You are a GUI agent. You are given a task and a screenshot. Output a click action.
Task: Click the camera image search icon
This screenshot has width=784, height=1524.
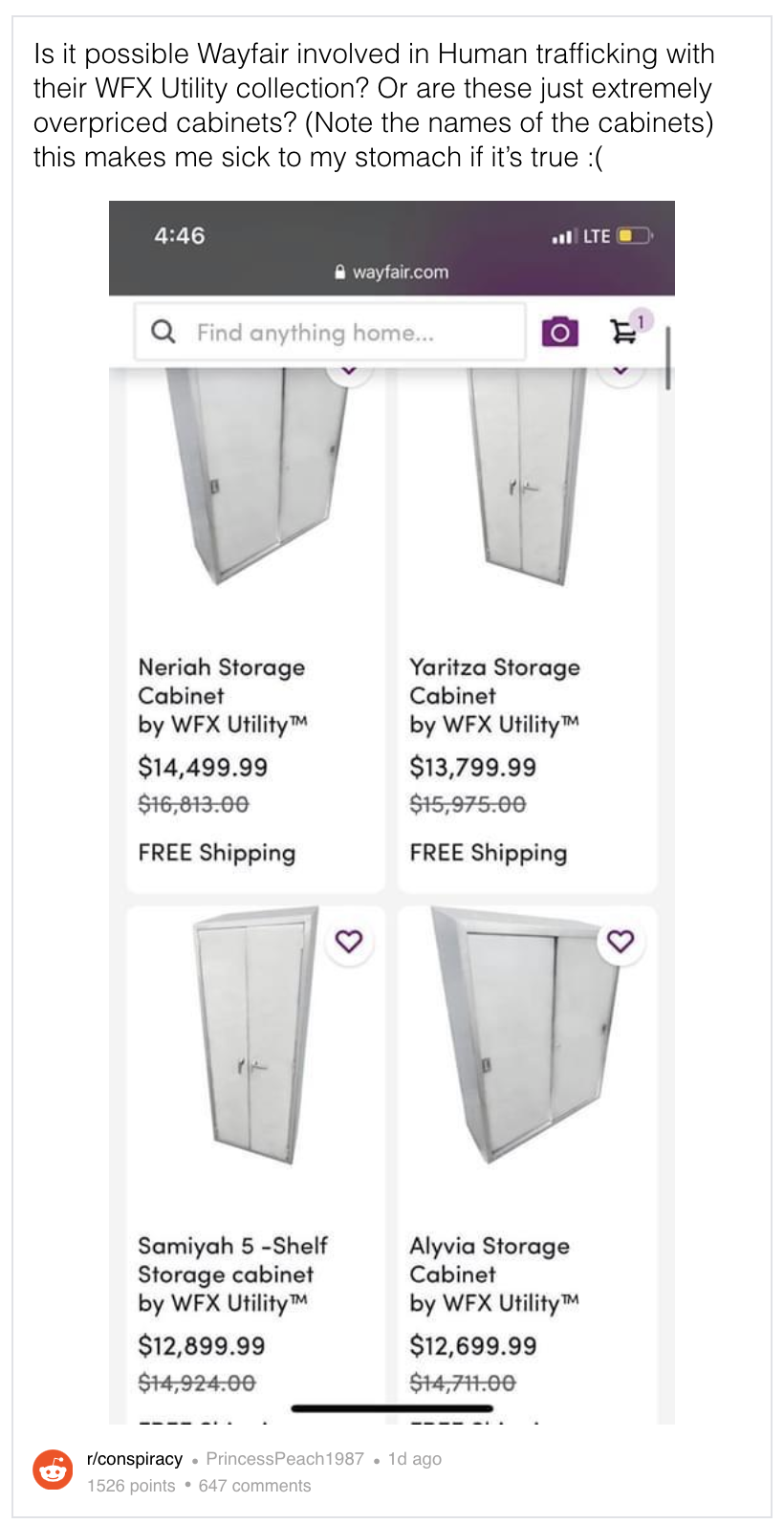559,332
